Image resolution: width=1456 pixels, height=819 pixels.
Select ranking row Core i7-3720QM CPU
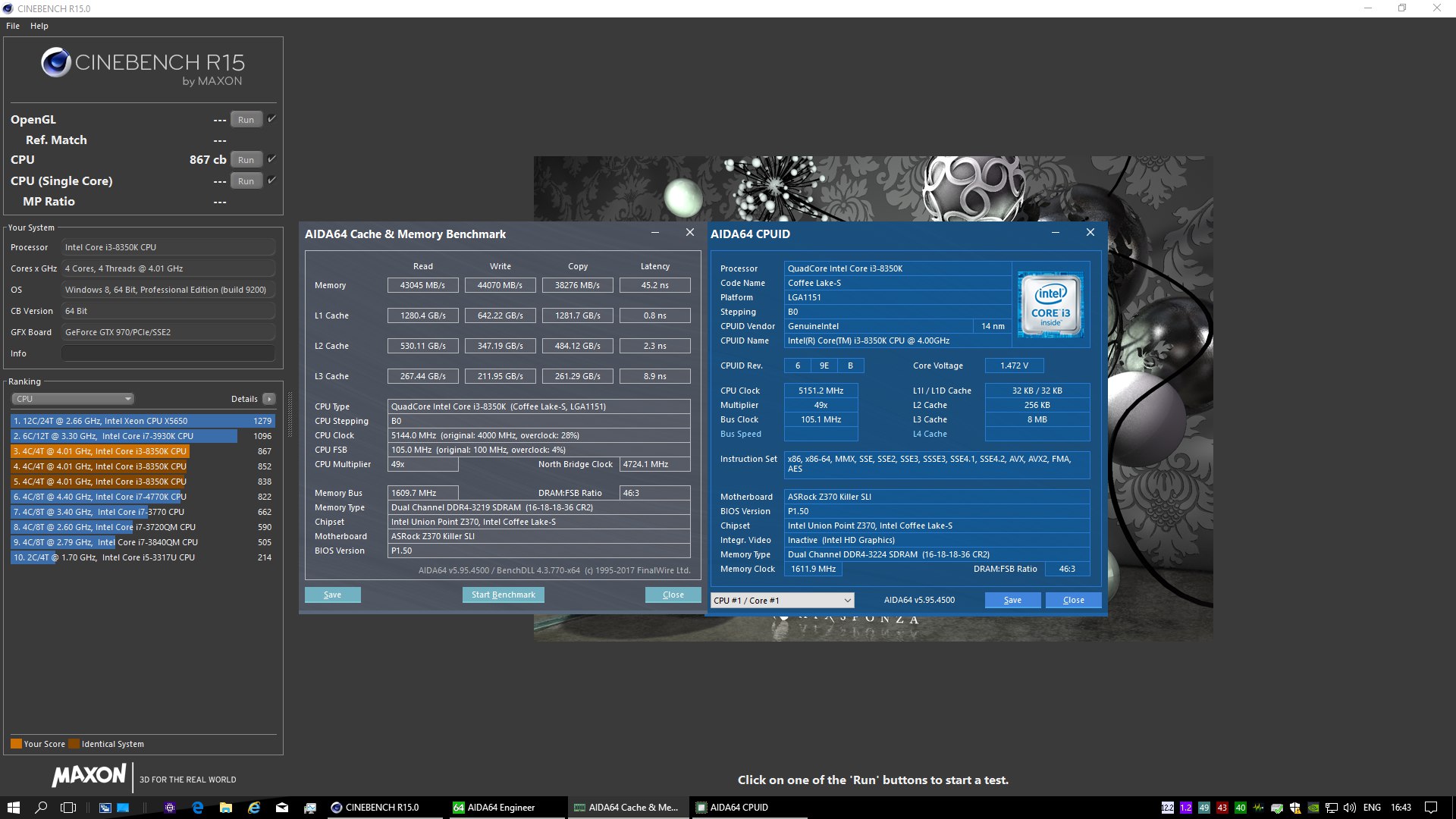[143, 527]
